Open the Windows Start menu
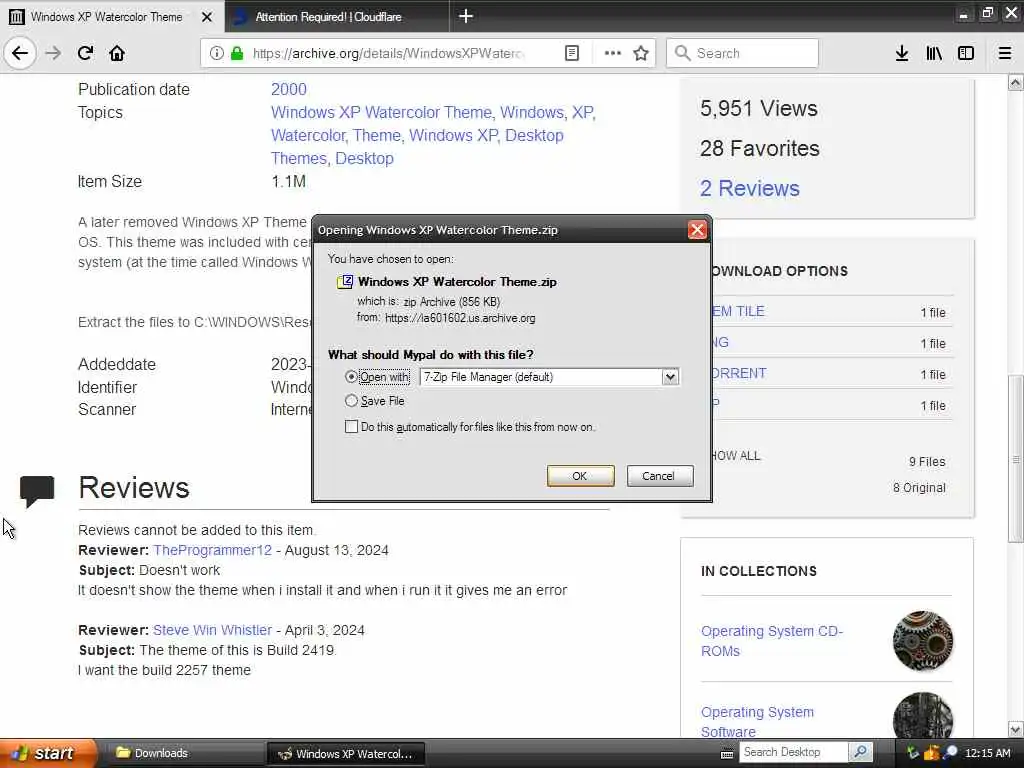1024x768 pixels. tap(48, 753)
